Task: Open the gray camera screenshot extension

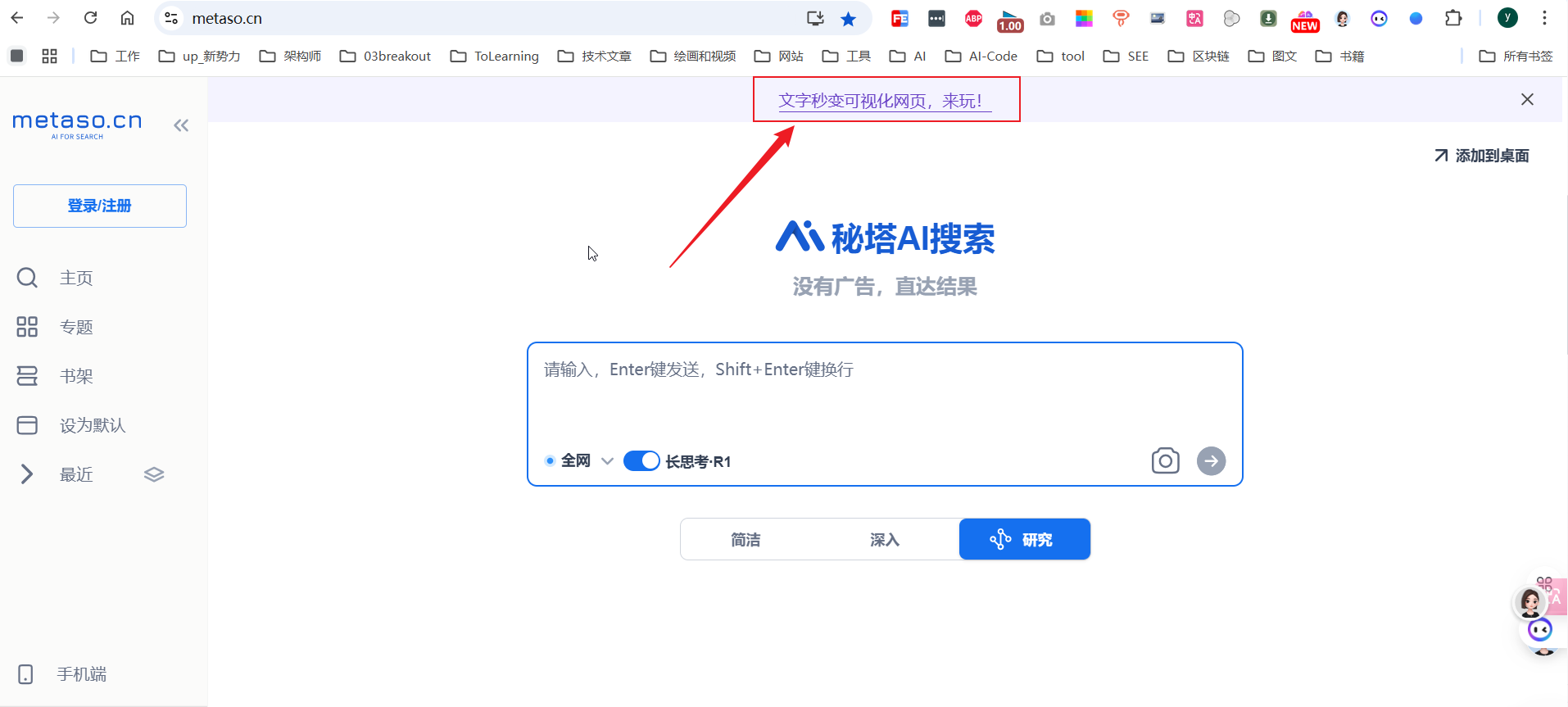Action: [x=1047, y=19]
